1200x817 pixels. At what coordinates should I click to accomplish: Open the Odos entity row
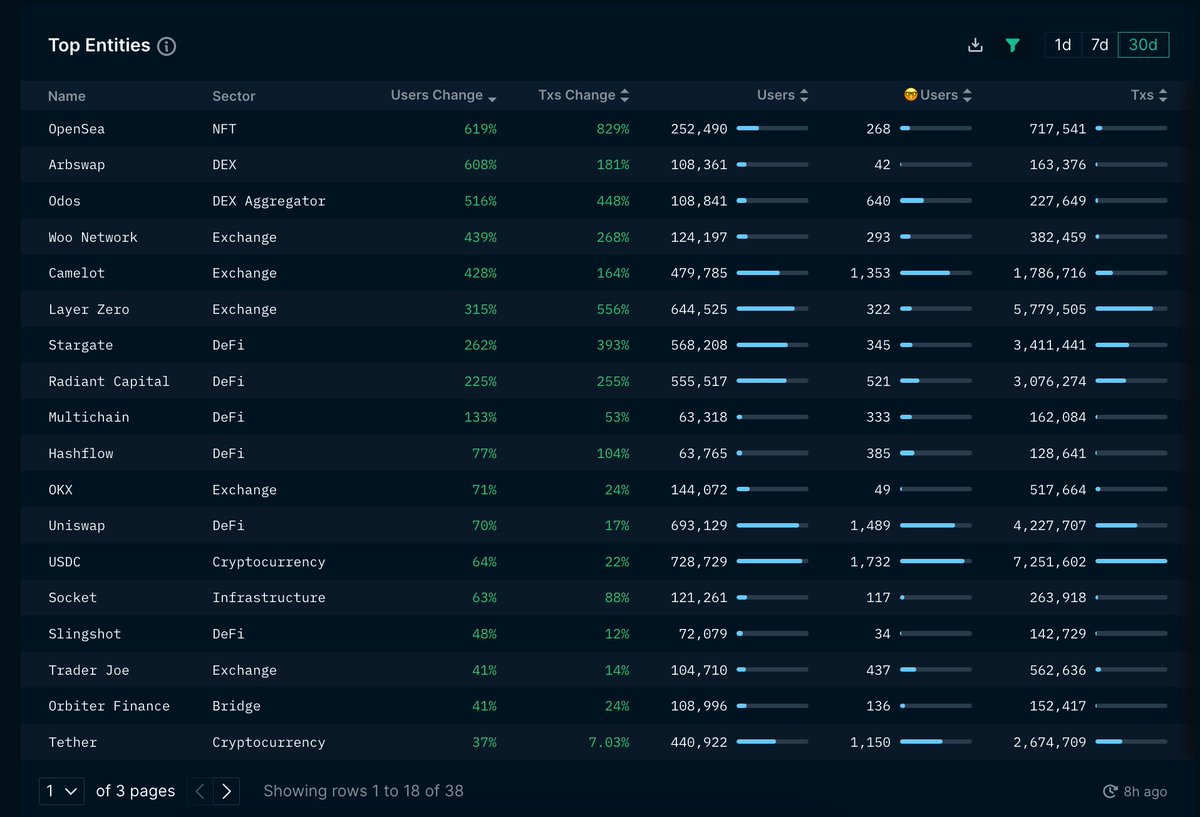pos(600,201)
